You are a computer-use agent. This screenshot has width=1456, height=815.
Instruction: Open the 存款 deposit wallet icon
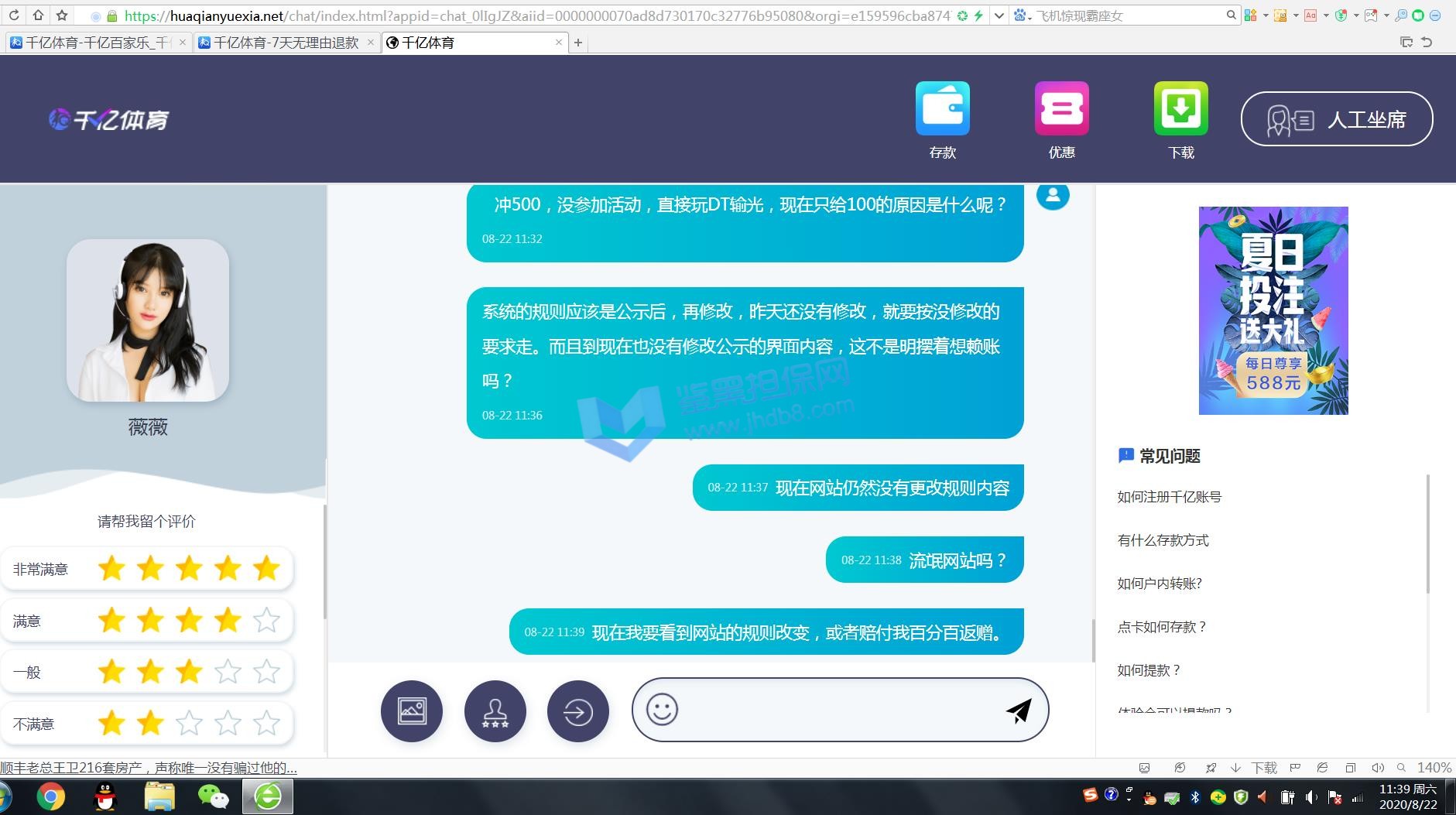point(942,109)
